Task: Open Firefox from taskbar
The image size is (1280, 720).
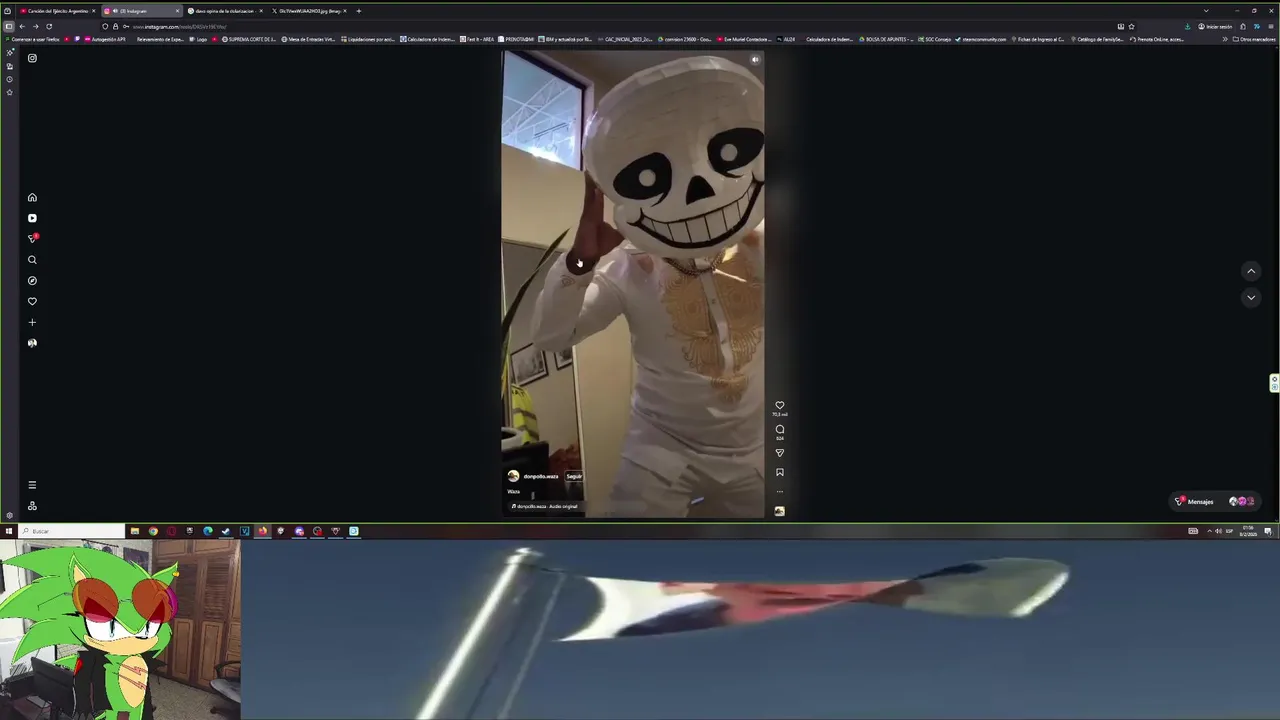Action: pos(263,531)
